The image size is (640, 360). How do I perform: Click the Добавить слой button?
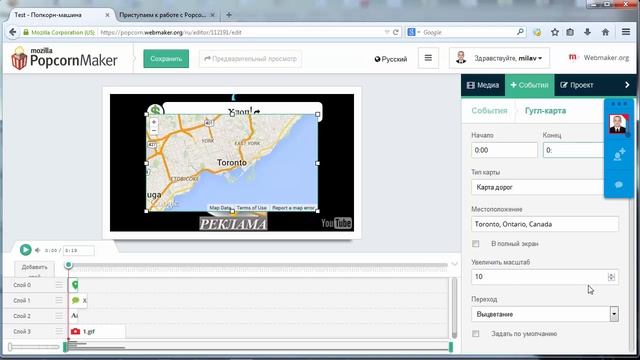(35, 269)
